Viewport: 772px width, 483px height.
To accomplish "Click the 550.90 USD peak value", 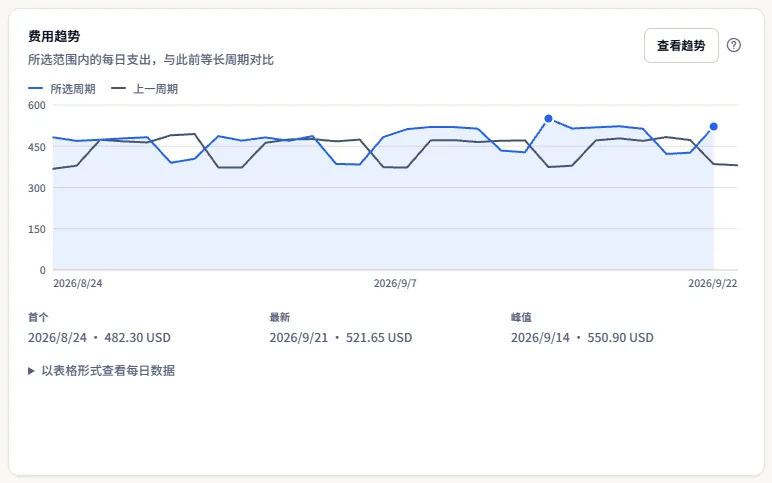I will 620,338.
